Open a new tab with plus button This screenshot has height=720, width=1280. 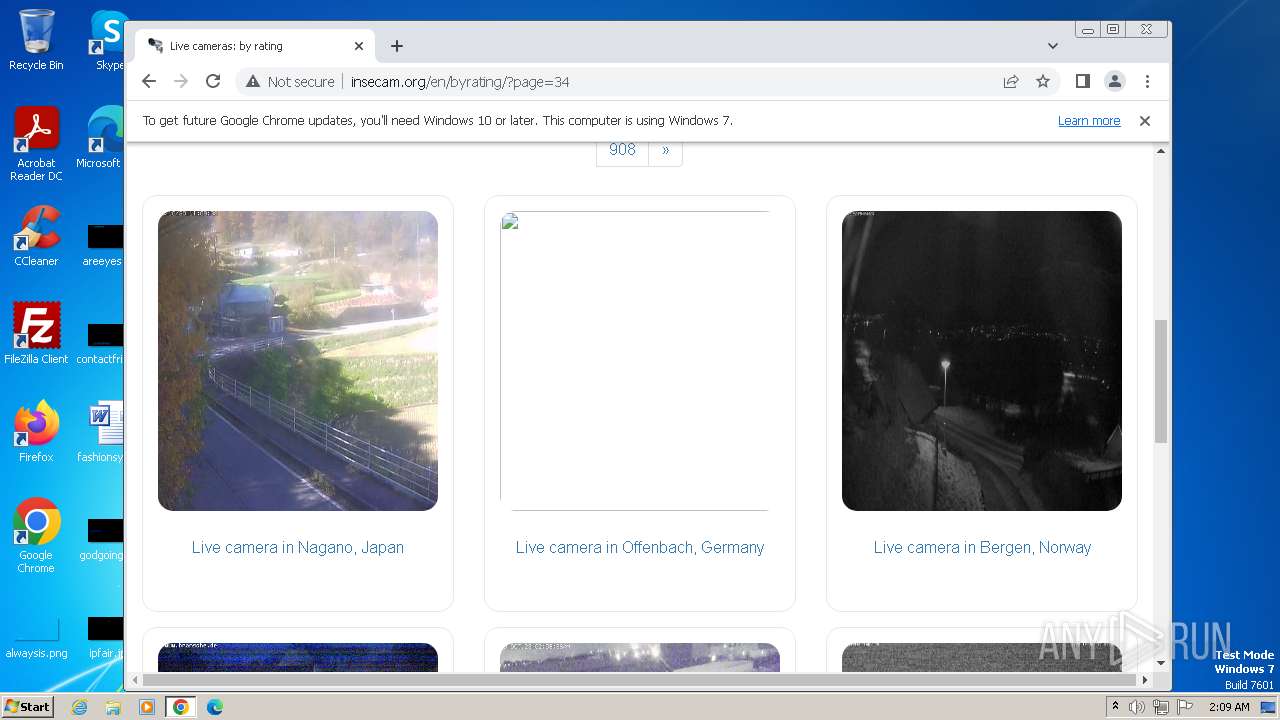click(397, 46)
